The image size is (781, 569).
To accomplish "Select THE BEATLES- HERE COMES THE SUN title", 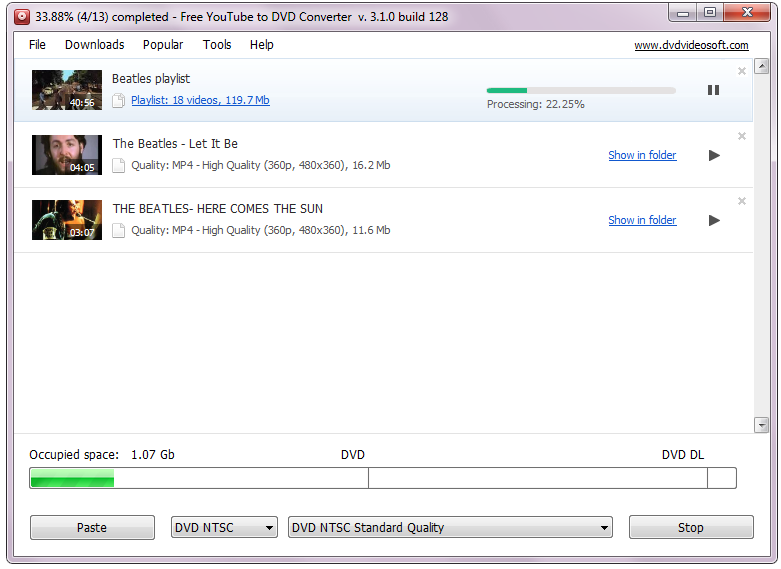I will click(x=218, y=209).
